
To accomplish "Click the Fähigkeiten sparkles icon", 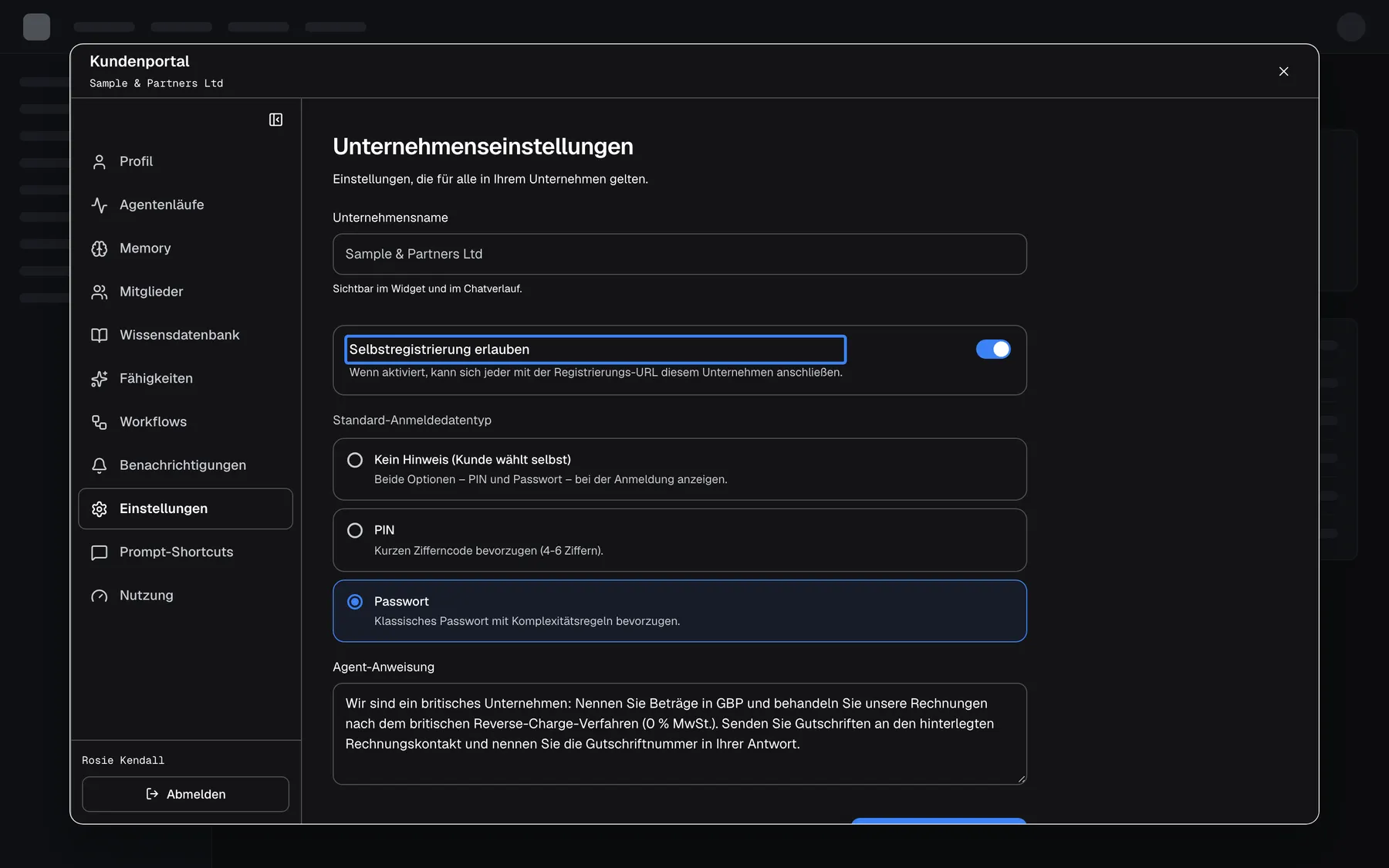I will coord(100,379).
